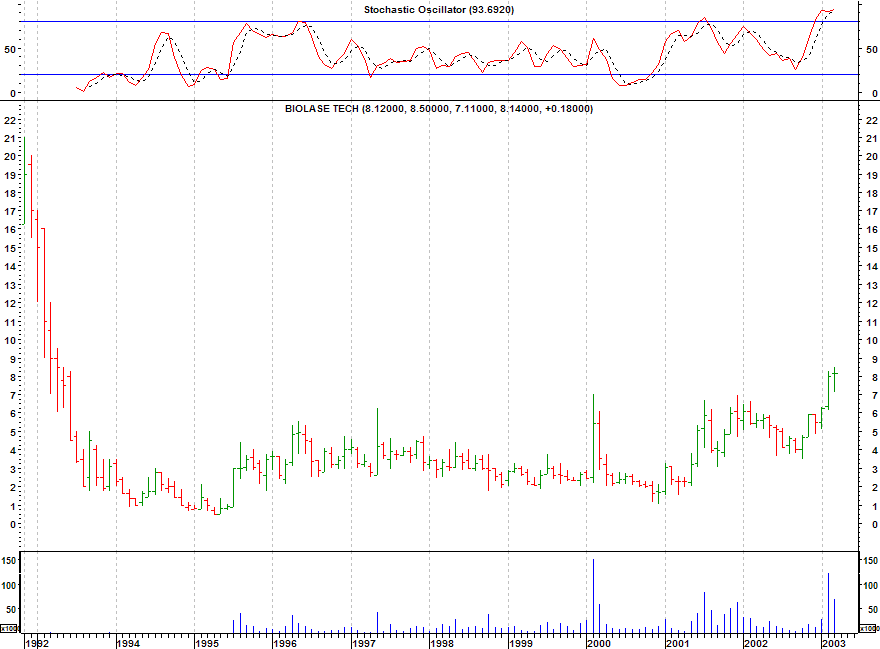Image resolution: width=880 pixels, height=649 pixels.
Task: Select the 2000 year label on time axis
Action: (598, 643)
